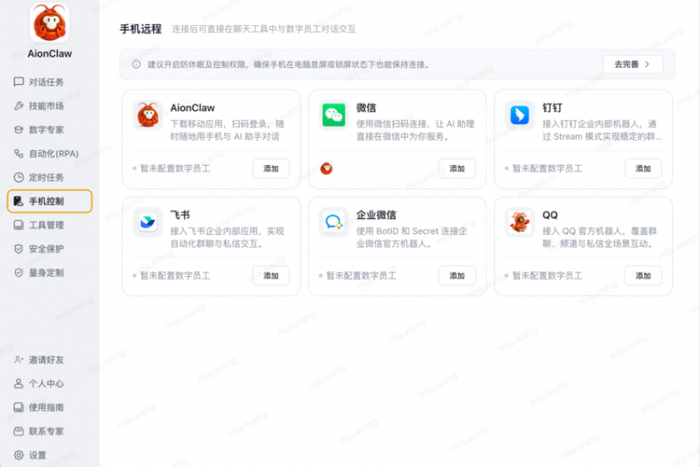The image size is (700, 467).
Task: Click the green 微信 WeChat icon
Action: 334,115
